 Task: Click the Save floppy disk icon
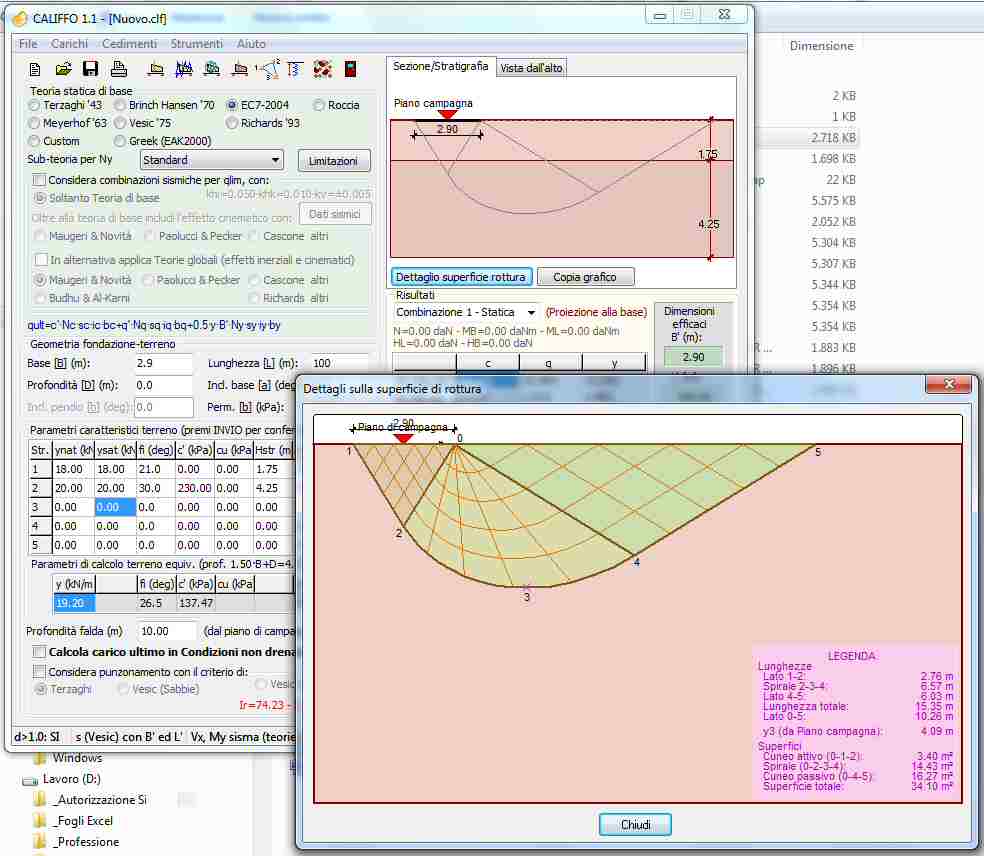[x=90, y=69]
